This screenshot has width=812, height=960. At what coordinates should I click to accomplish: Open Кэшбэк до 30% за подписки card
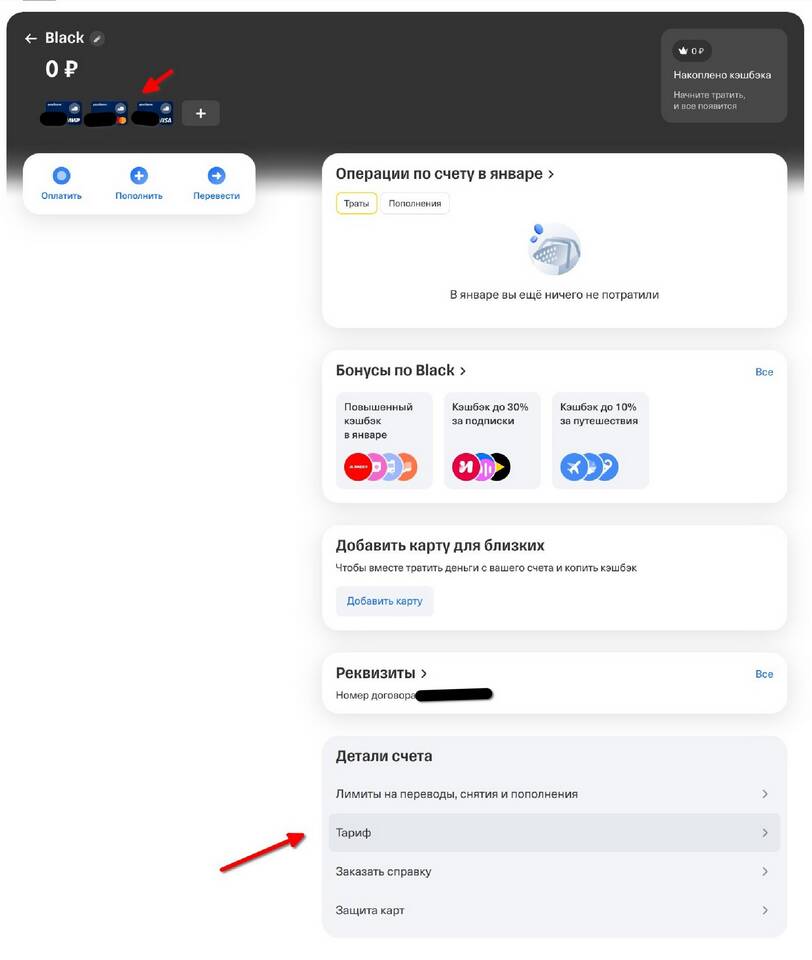[492, 440]
